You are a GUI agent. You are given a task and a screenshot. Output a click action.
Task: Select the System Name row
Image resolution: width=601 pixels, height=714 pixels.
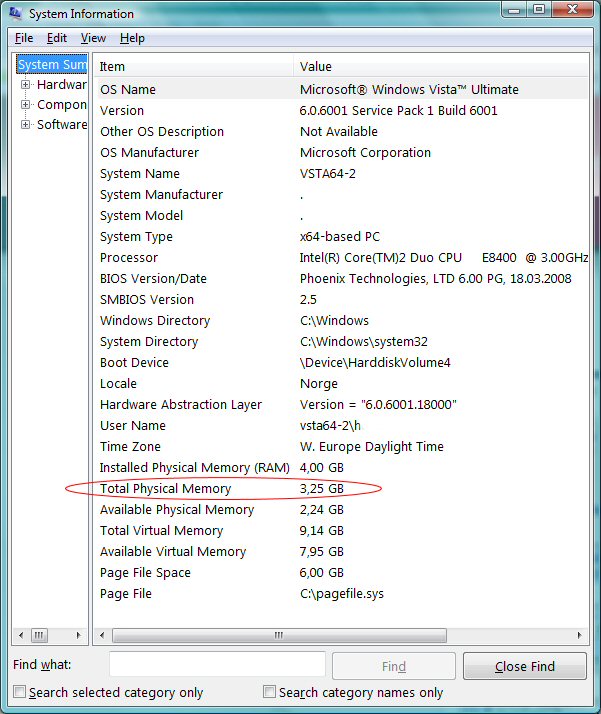point(342,173)
